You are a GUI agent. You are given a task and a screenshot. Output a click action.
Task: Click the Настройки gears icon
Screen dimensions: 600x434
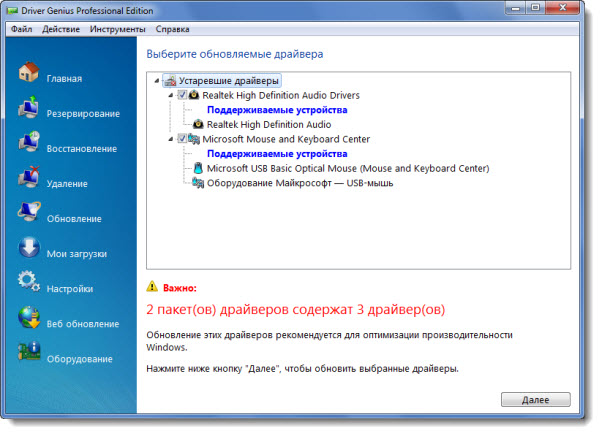click(29, 282)
